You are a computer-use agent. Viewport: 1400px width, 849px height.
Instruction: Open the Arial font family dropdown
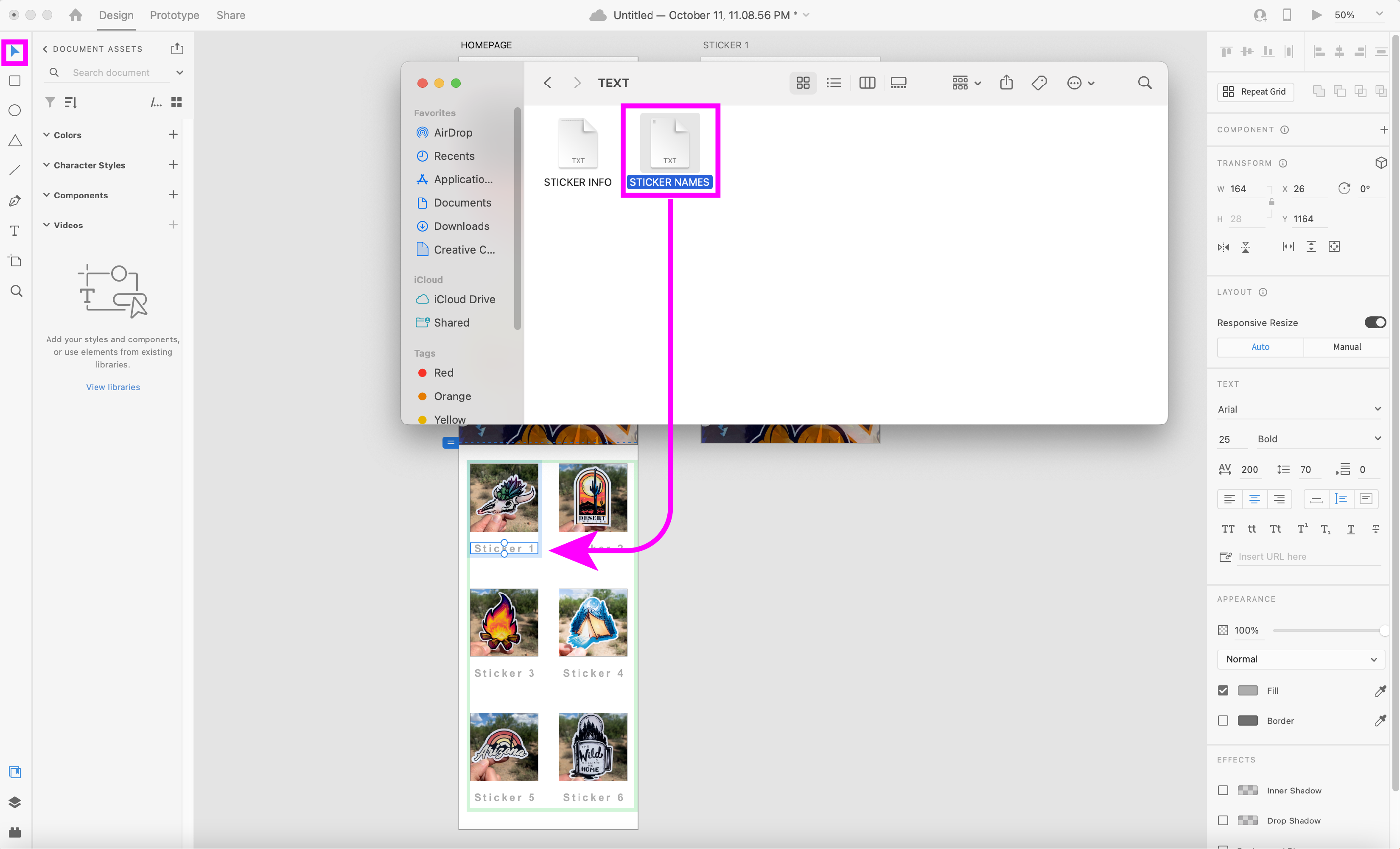(1299, 409)
